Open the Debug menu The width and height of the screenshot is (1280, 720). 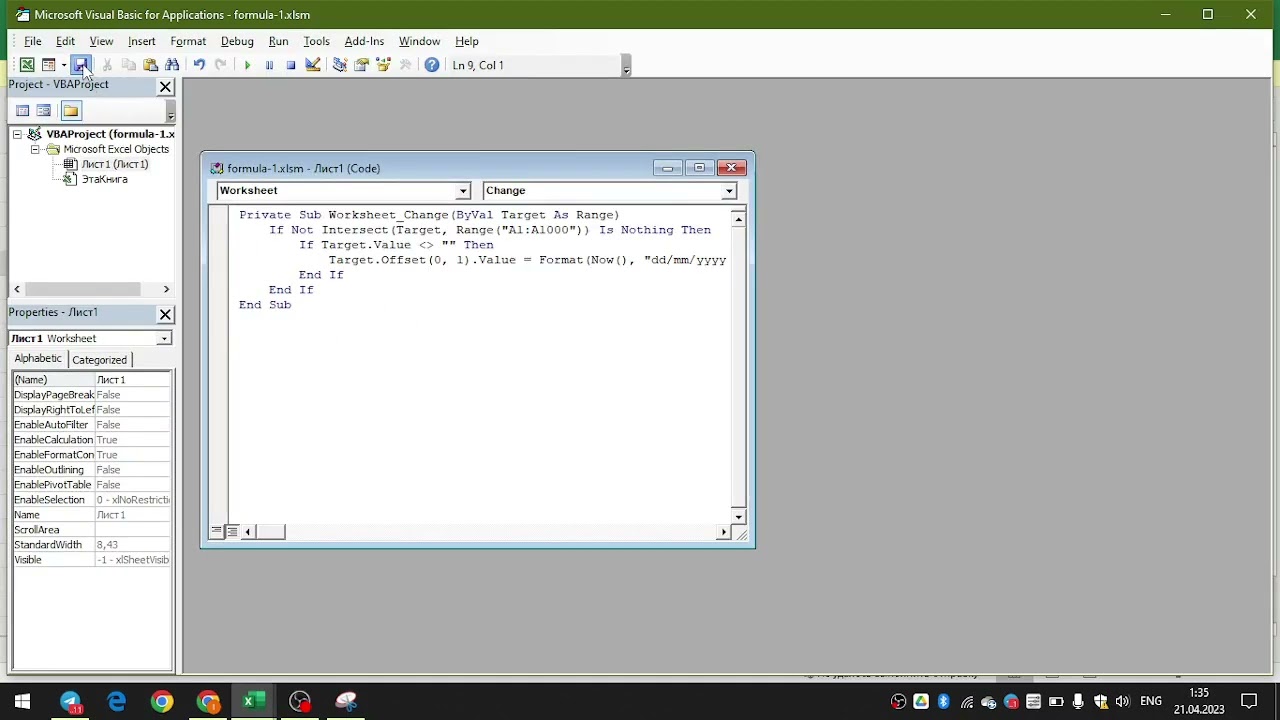[237, 41]
